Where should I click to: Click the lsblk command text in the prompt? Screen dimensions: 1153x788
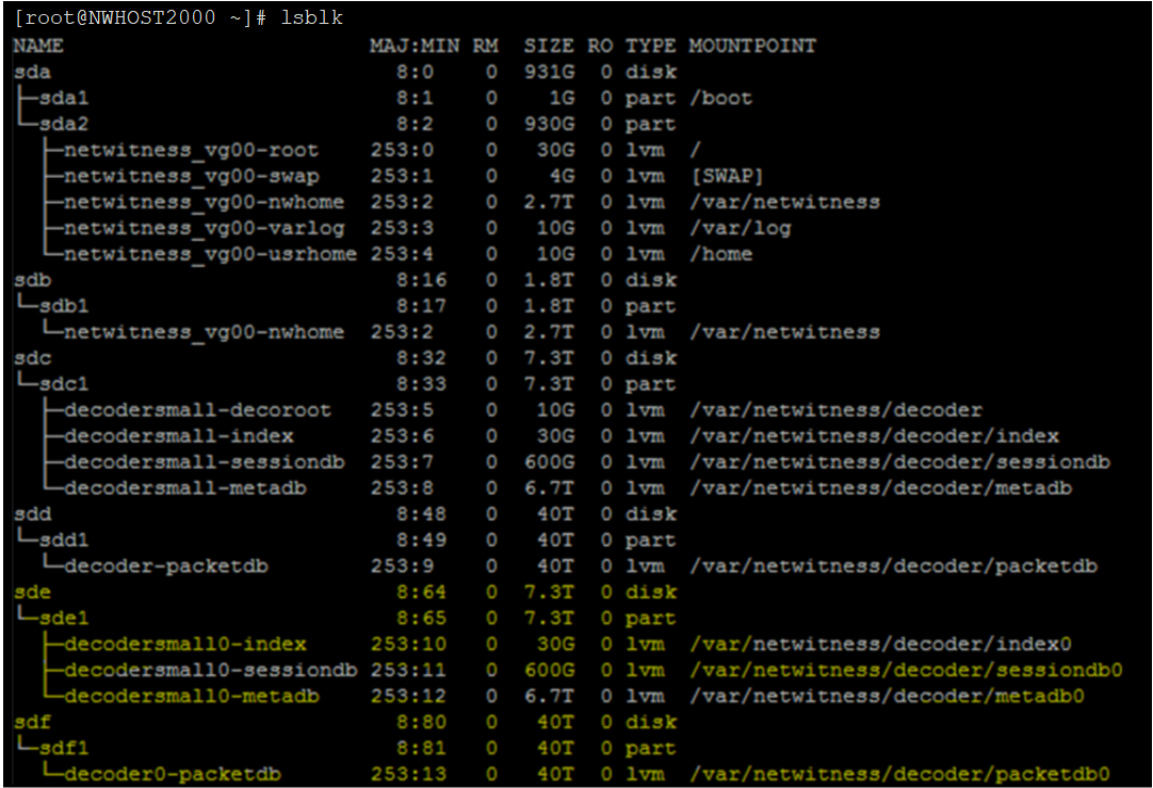(310, 17)
